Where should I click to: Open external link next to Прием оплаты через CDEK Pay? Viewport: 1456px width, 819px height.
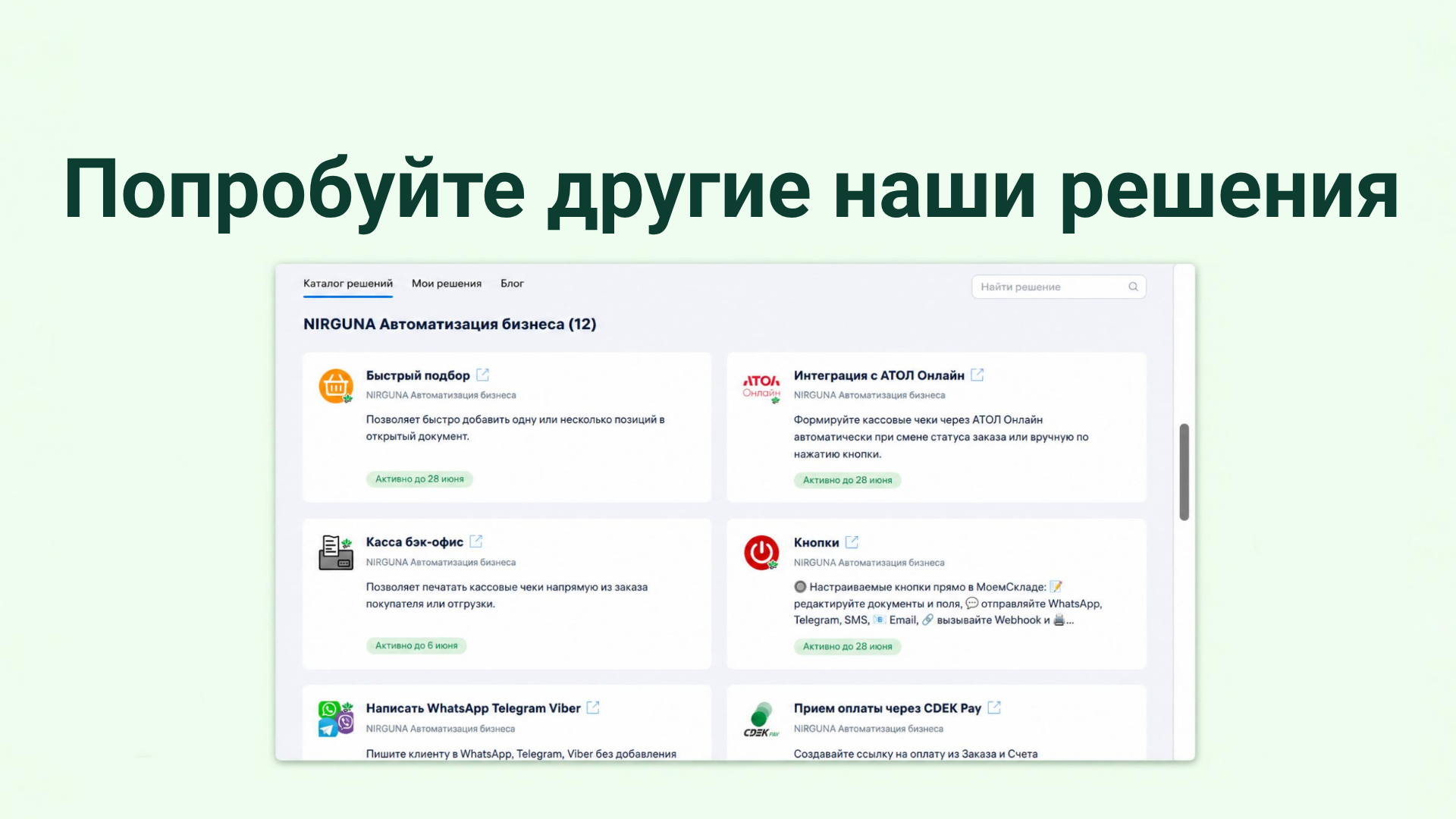point(994,708)
